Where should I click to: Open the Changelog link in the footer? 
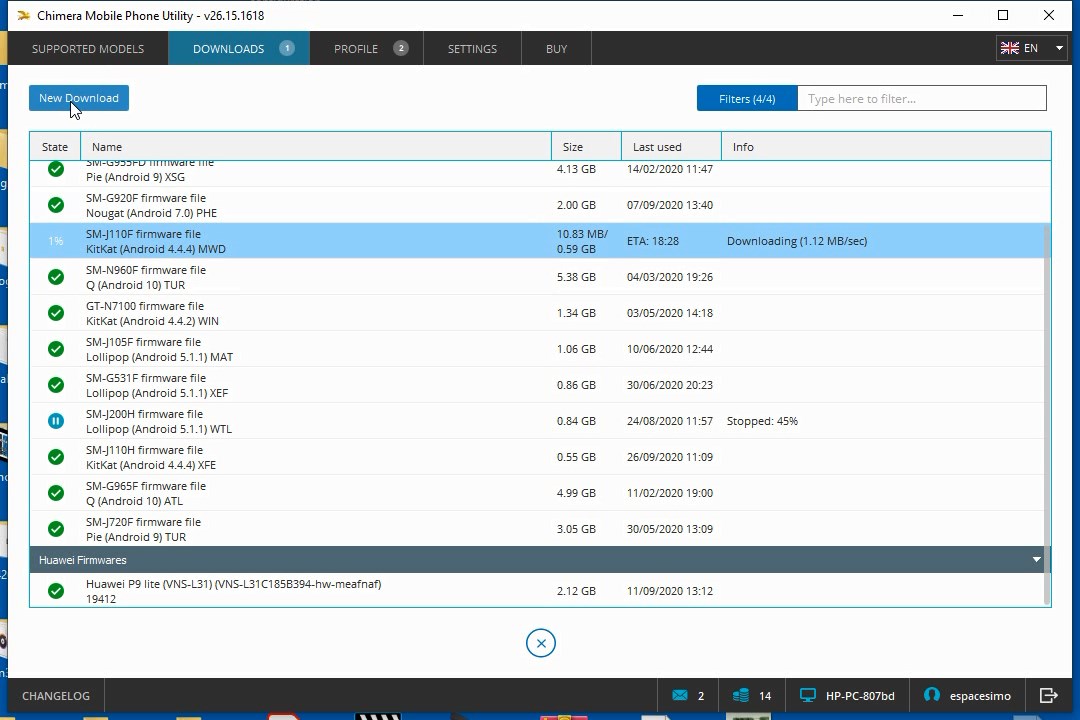pyautogui.click(x=56, y=696)
